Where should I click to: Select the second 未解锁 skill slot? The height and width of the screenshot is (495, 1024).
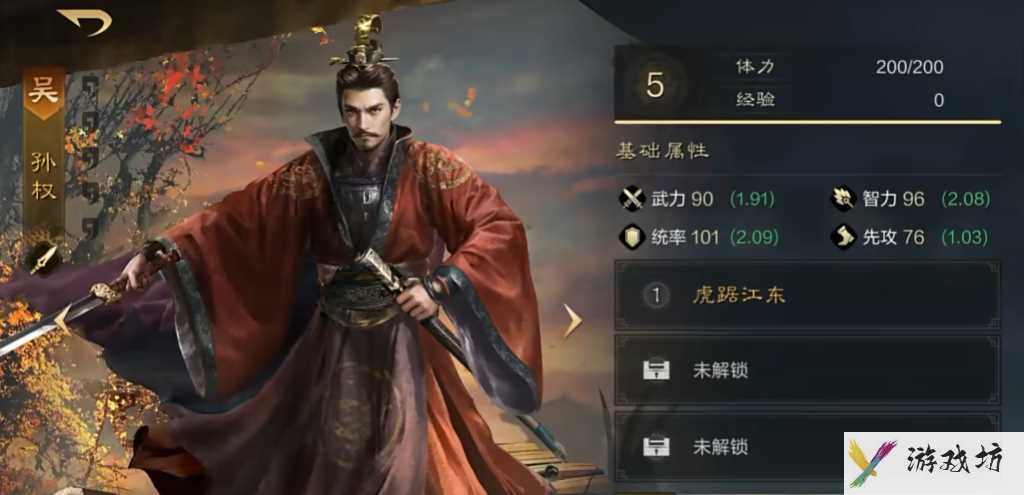pos(807,447)
